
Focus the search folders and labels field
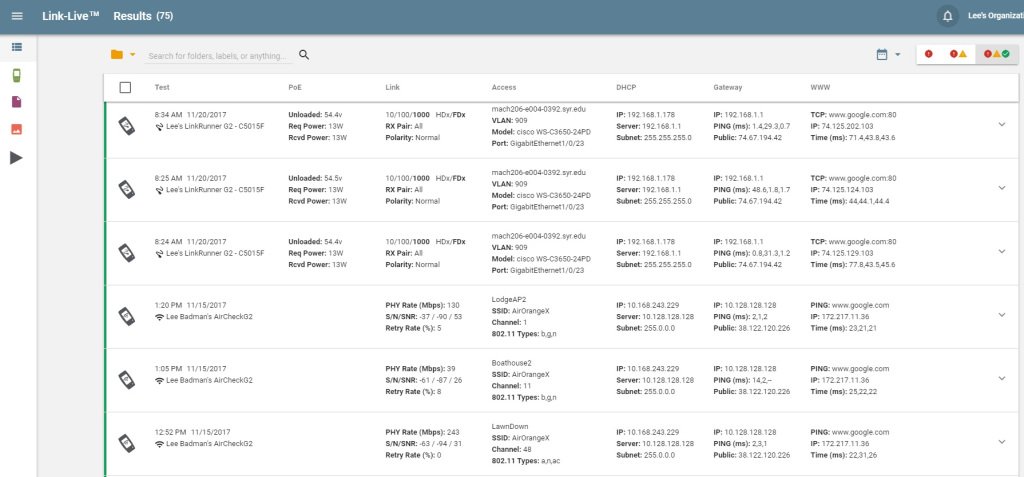(x=218, y=56)
